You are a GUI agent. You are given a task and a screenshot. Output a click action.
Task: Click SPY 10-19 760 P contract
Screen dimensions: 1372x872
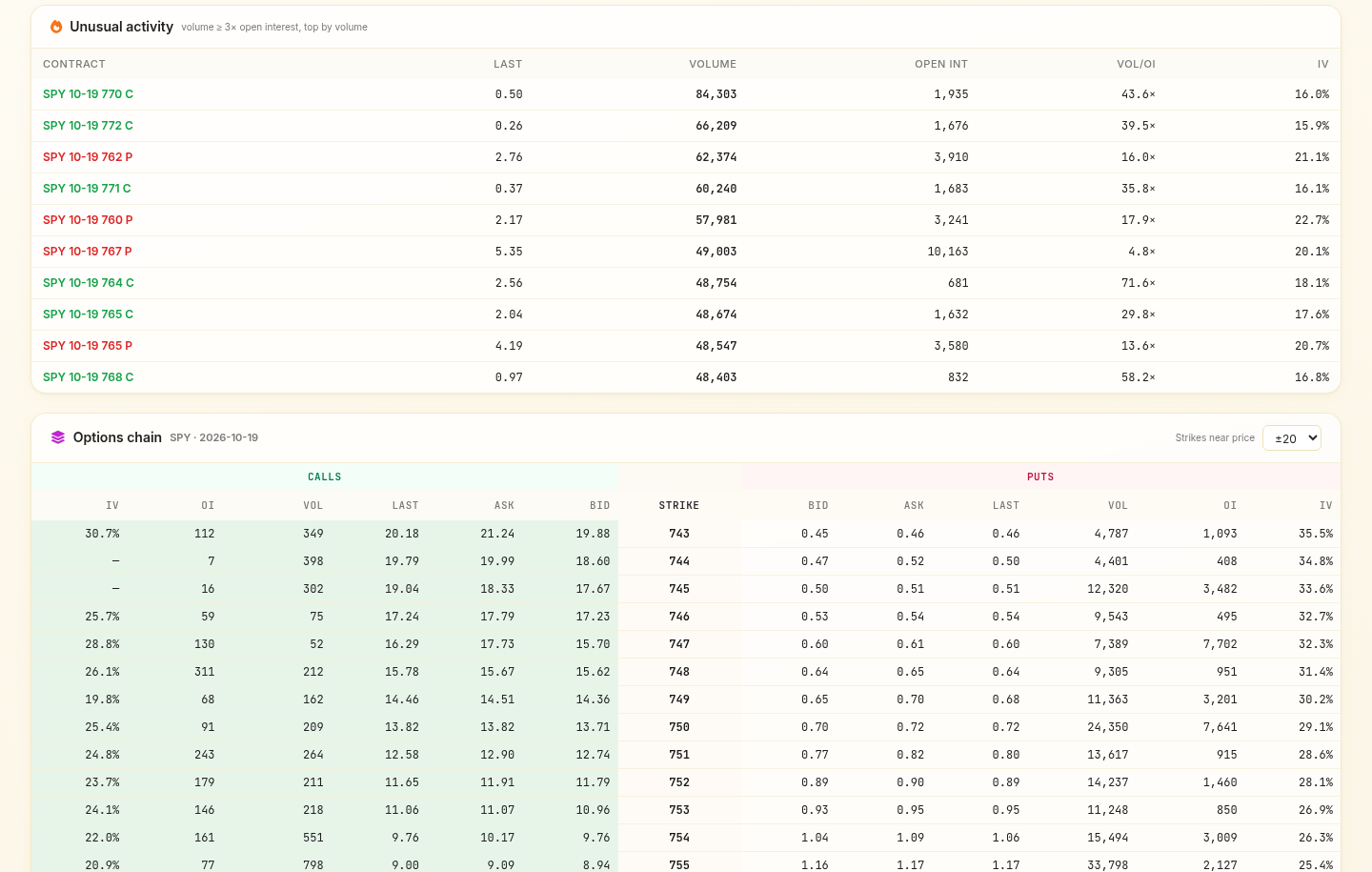[88, 220]
